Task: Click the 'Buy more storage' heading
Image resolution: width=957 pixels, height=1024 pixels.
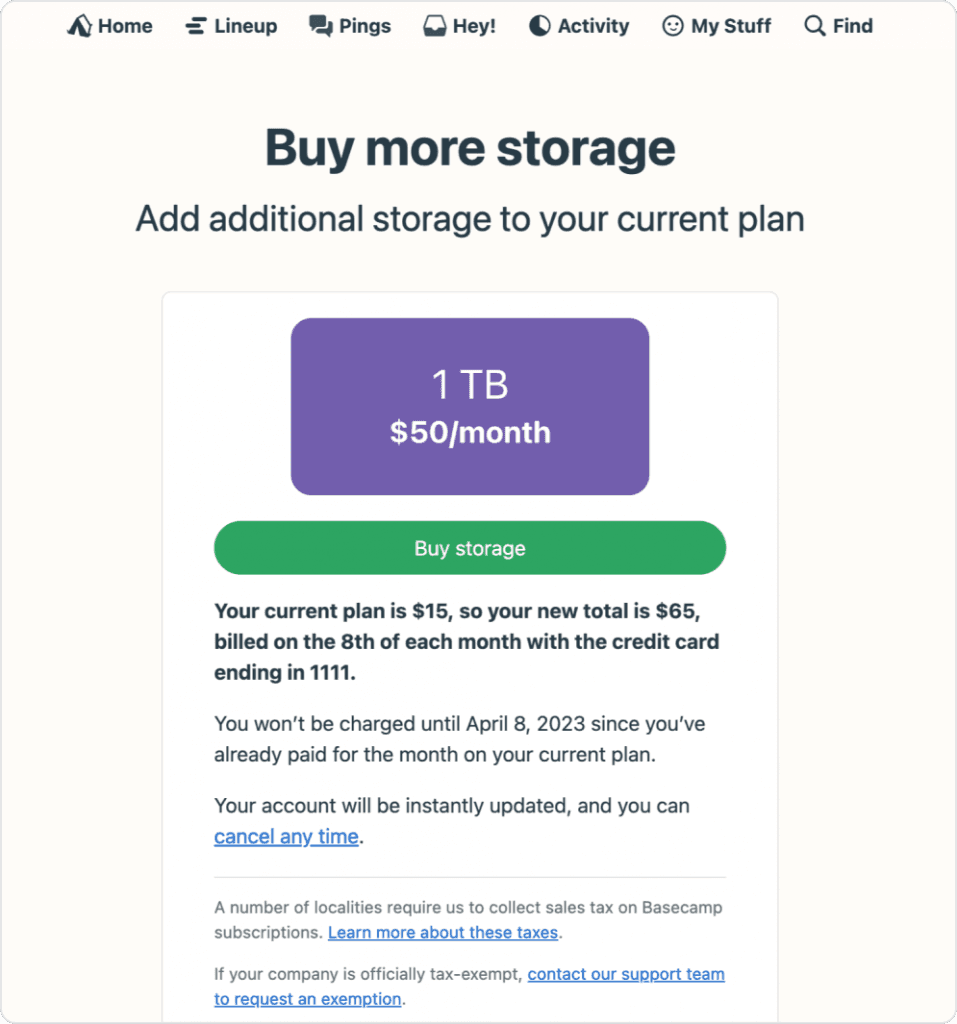Action: click(470, 148)
